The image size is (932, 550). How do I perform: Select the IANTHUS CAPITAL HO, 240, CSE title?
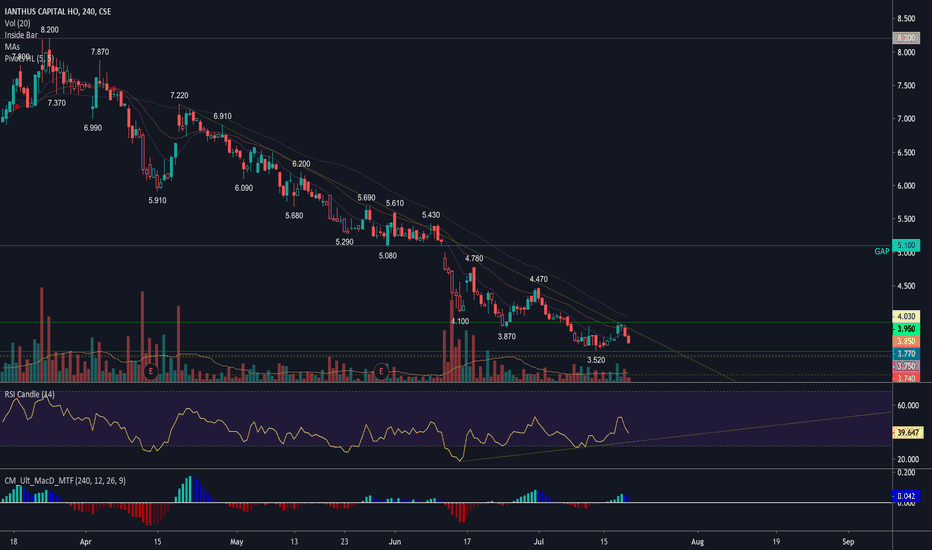(58, 11)
